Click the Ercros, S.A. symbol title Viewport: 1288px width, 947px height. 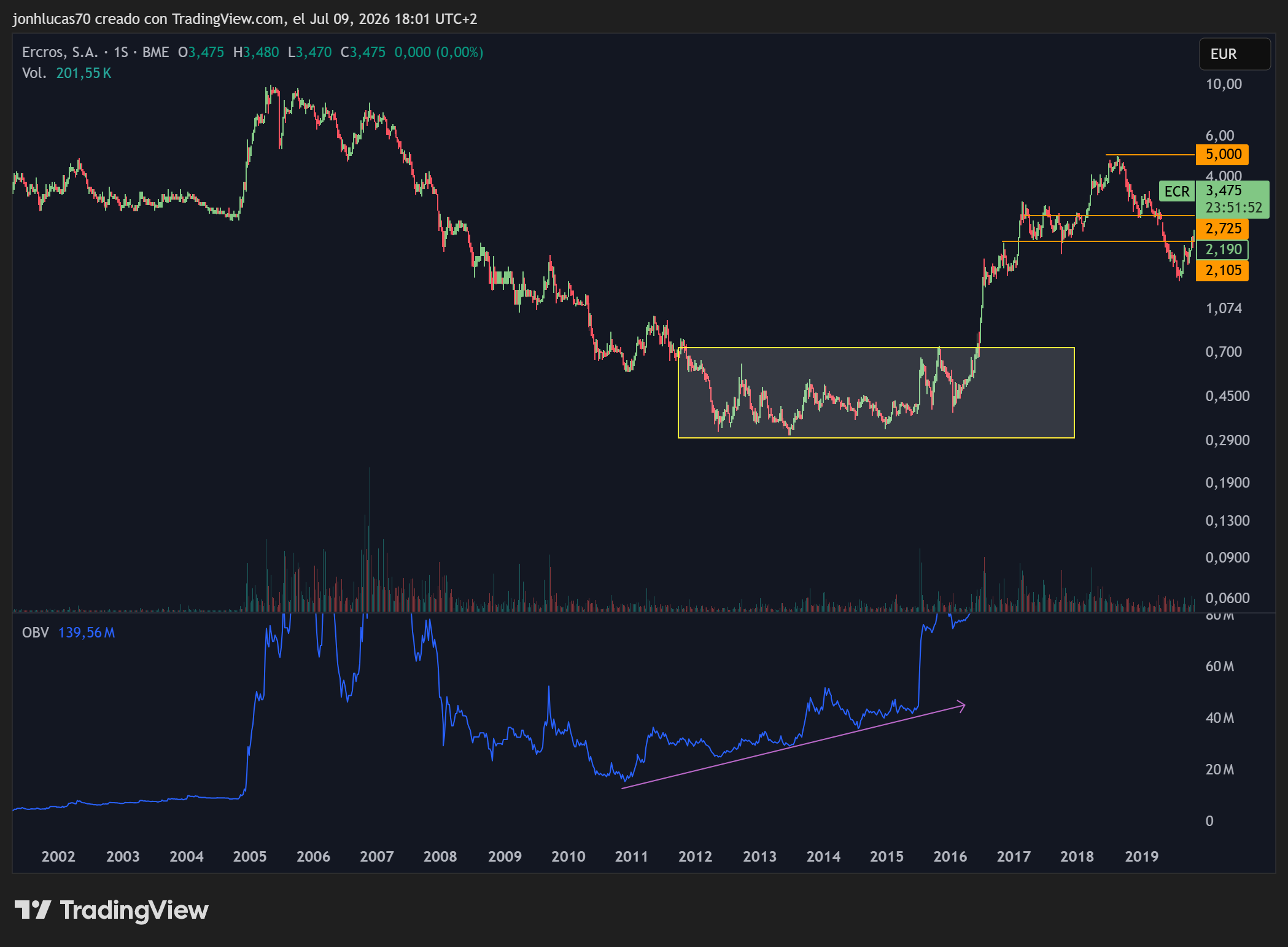pos(60,52)
